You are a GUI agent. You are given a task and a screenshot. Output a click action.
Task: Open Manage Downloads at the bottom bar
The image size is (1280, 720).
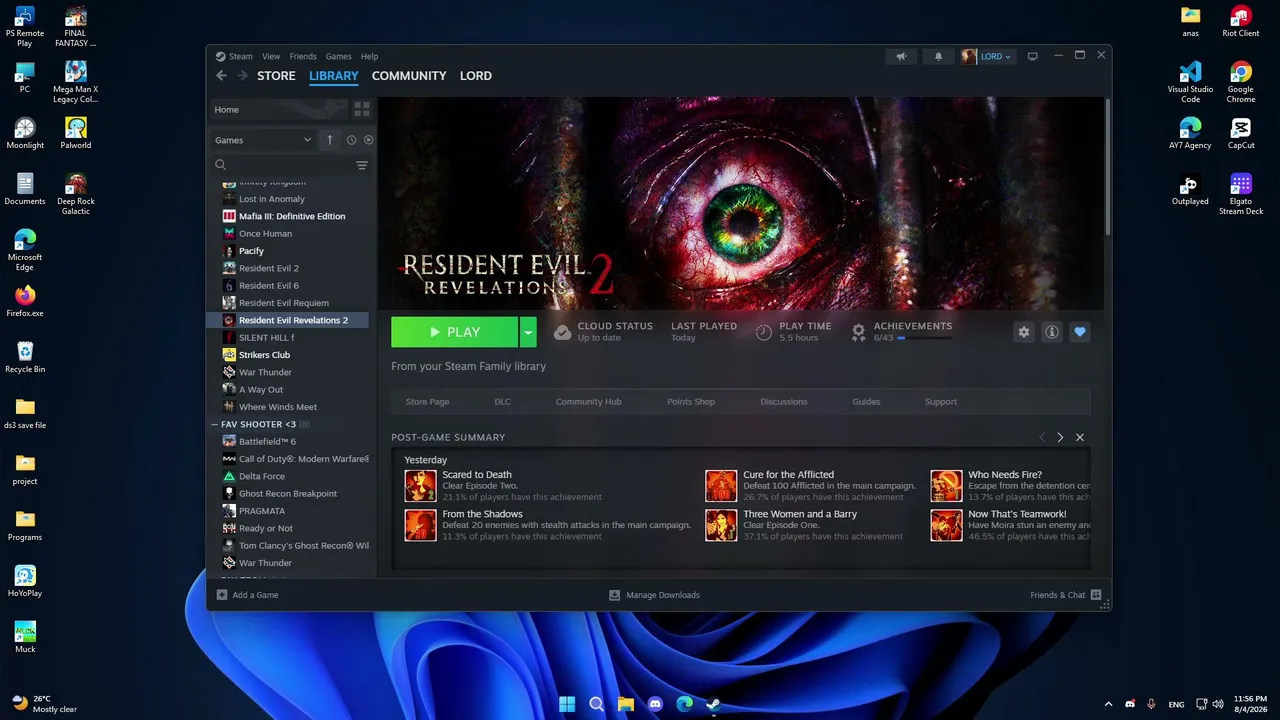click(x=655, y=595)
